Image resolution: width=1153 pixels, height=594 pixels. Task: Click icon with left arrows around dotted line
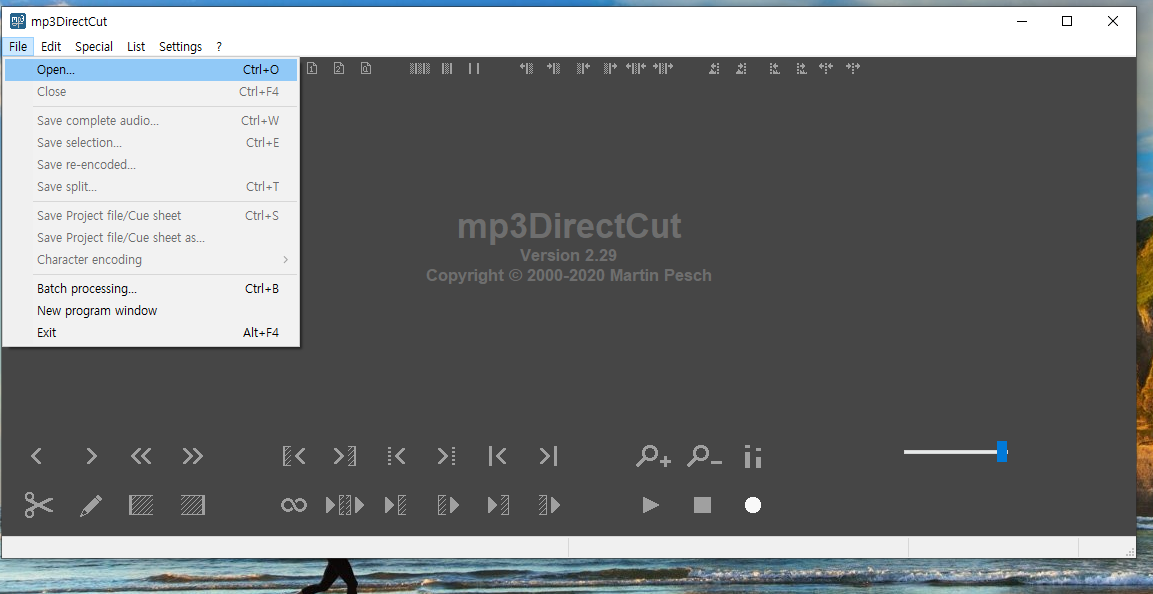click(826, 68)
